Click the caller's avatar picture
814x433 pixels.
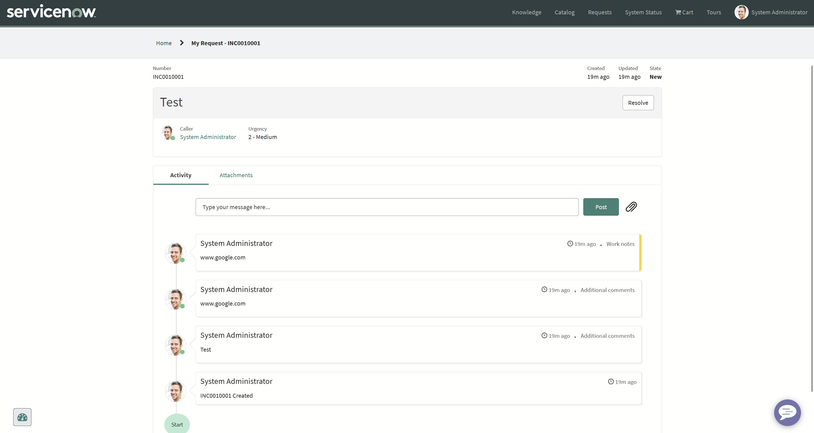(x=168, y=133)
